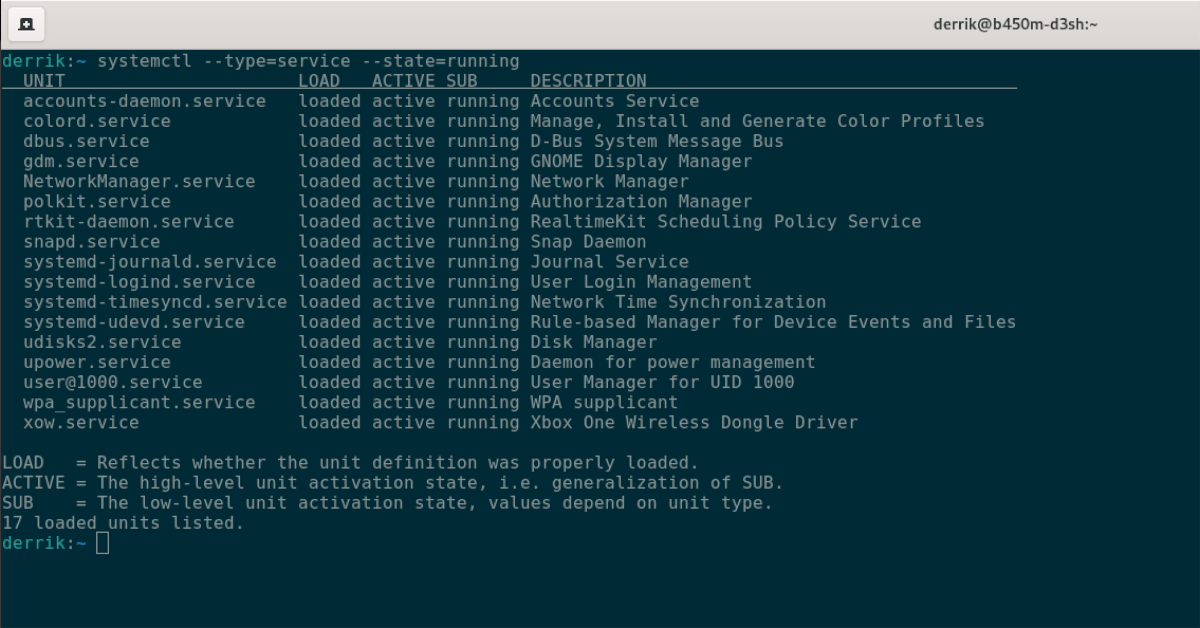Select the Snap Daemon description
This screenshot has height=628, width=1200.
tap(588, 241)
